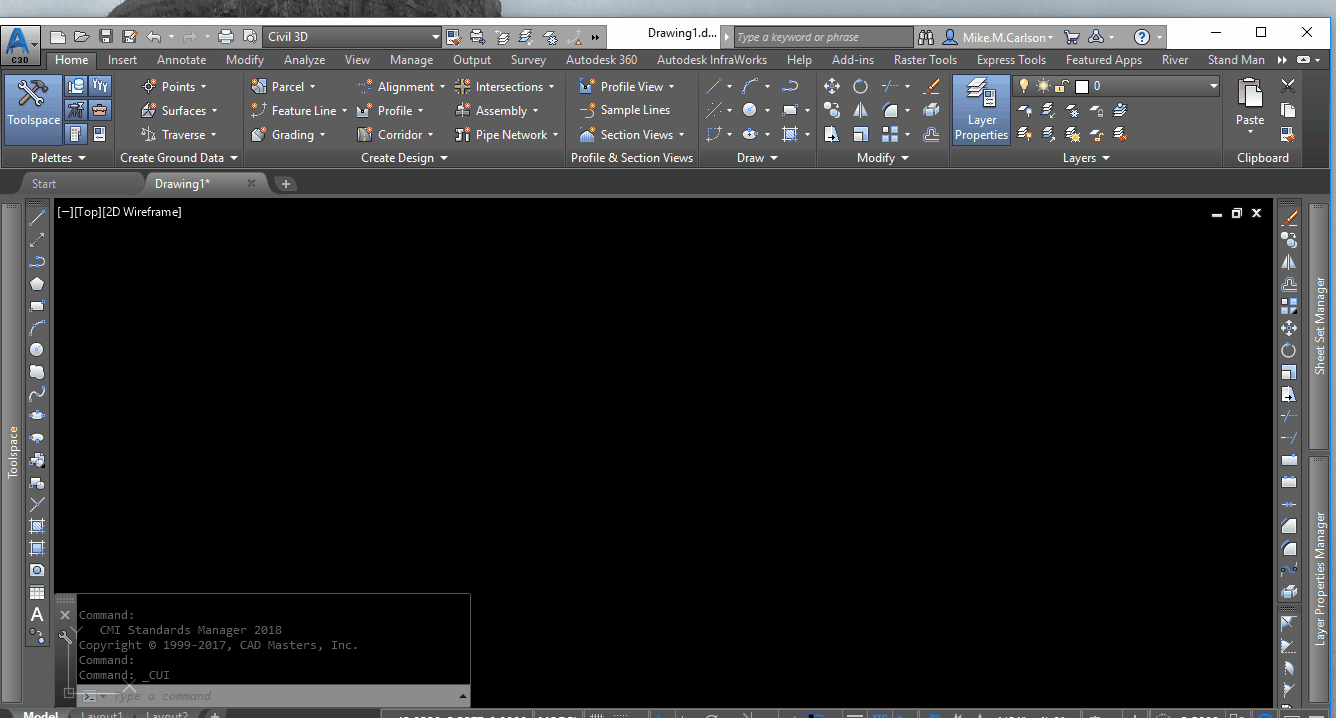1336x718 pixels.
Task: Click the binoculars search icon
Action: (926, 37)
